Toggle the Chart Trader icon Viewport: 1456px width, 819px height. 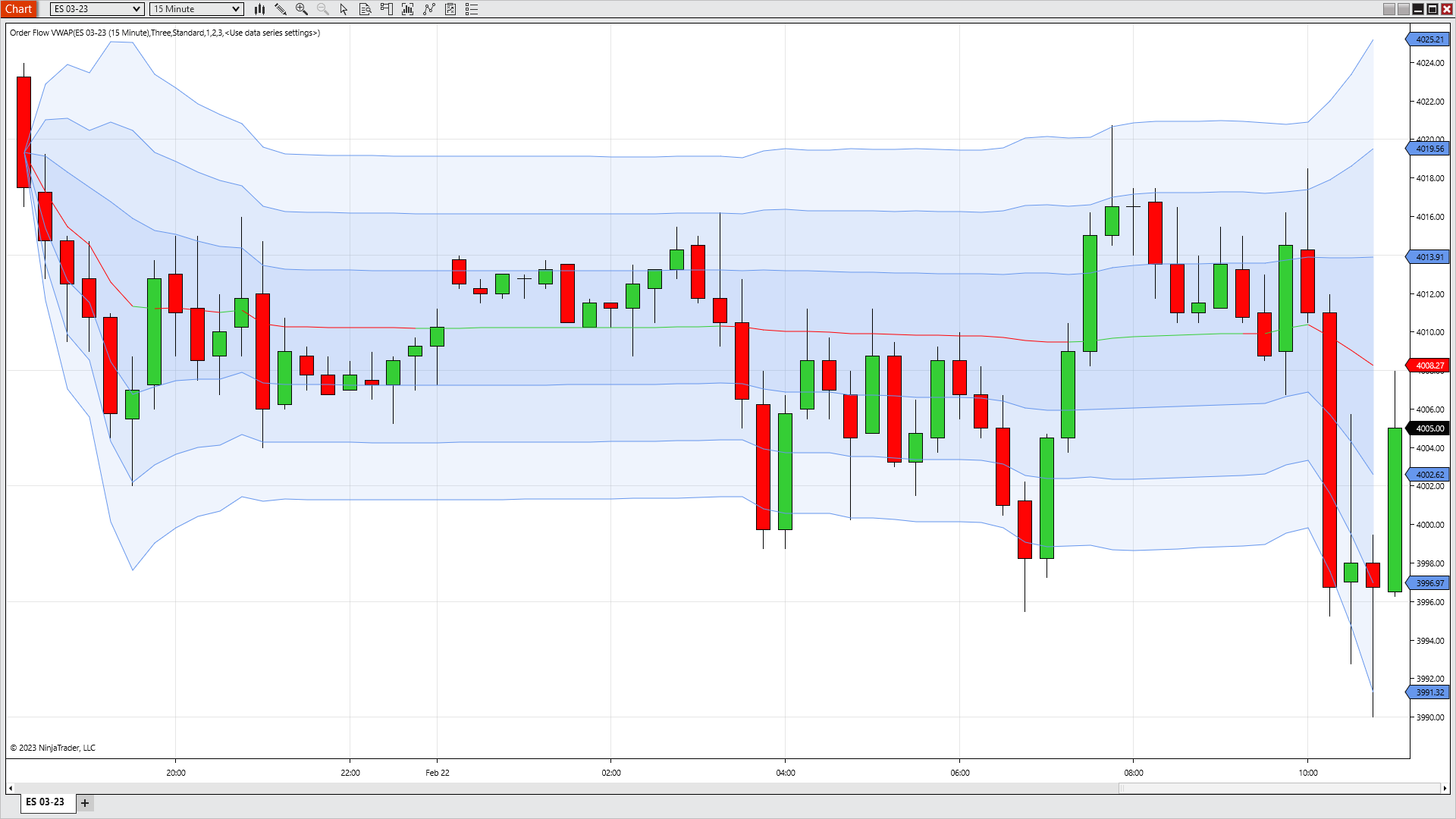point(387,9)
